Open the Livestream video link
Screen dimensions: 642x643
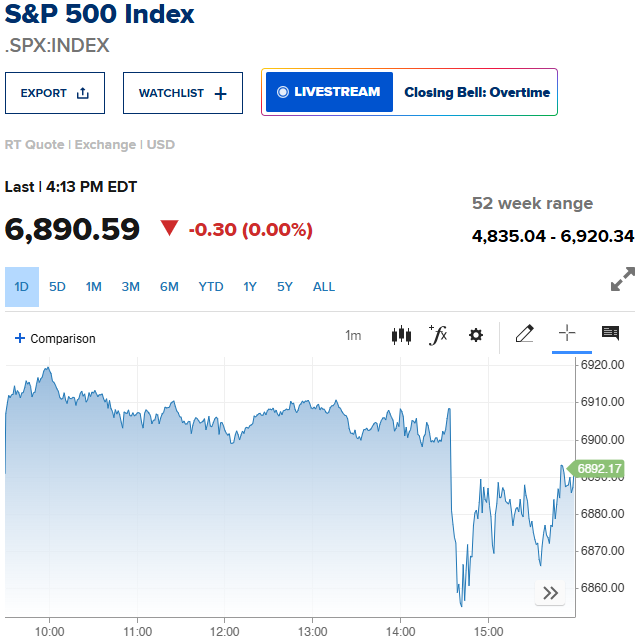329,92
